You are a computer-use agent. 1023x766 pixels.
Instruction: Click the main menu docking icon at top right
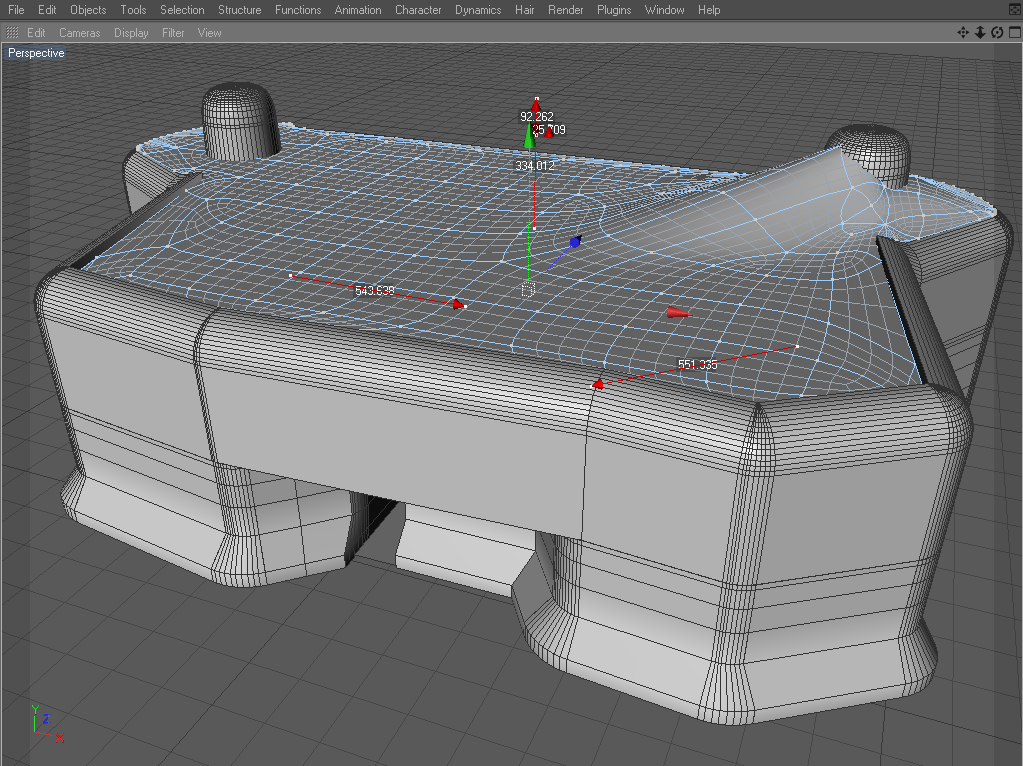pyautogui.click(x=1015, y=10)
